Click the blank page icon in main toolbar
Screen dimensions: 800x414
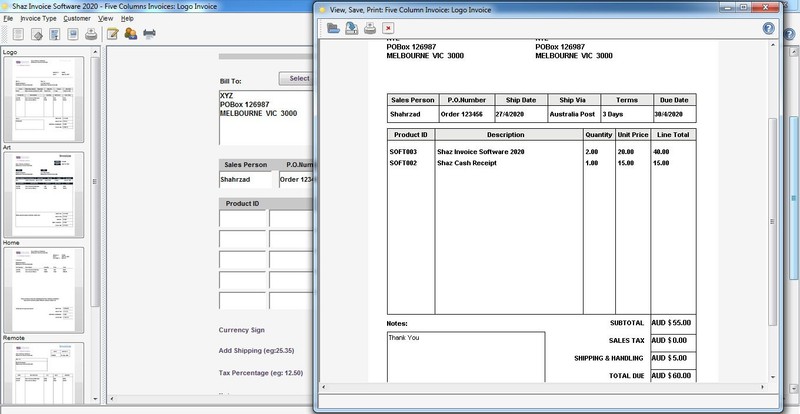coord(18,34)
